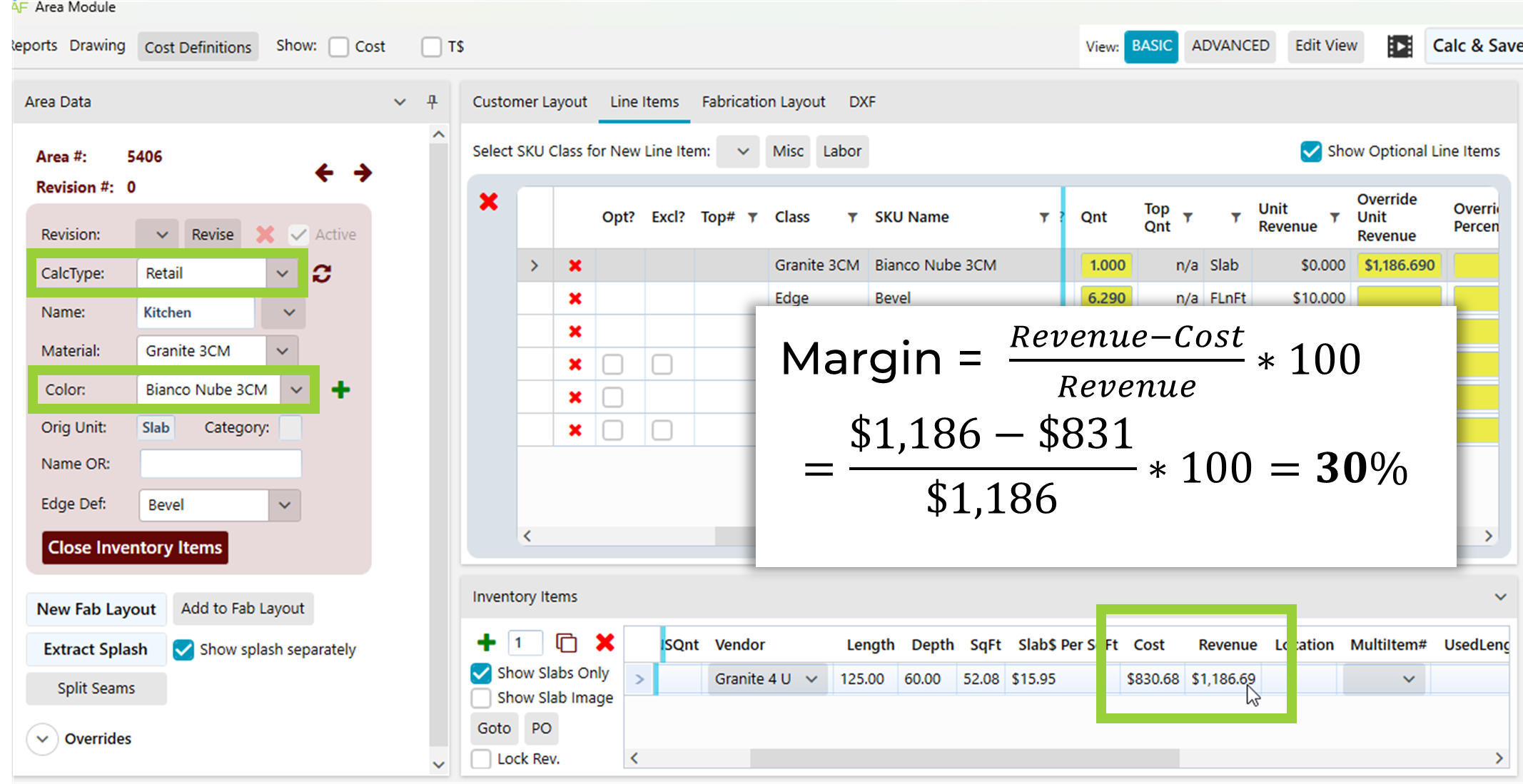
Task: Click the previous area left arrow
Action: pos(324,173)
